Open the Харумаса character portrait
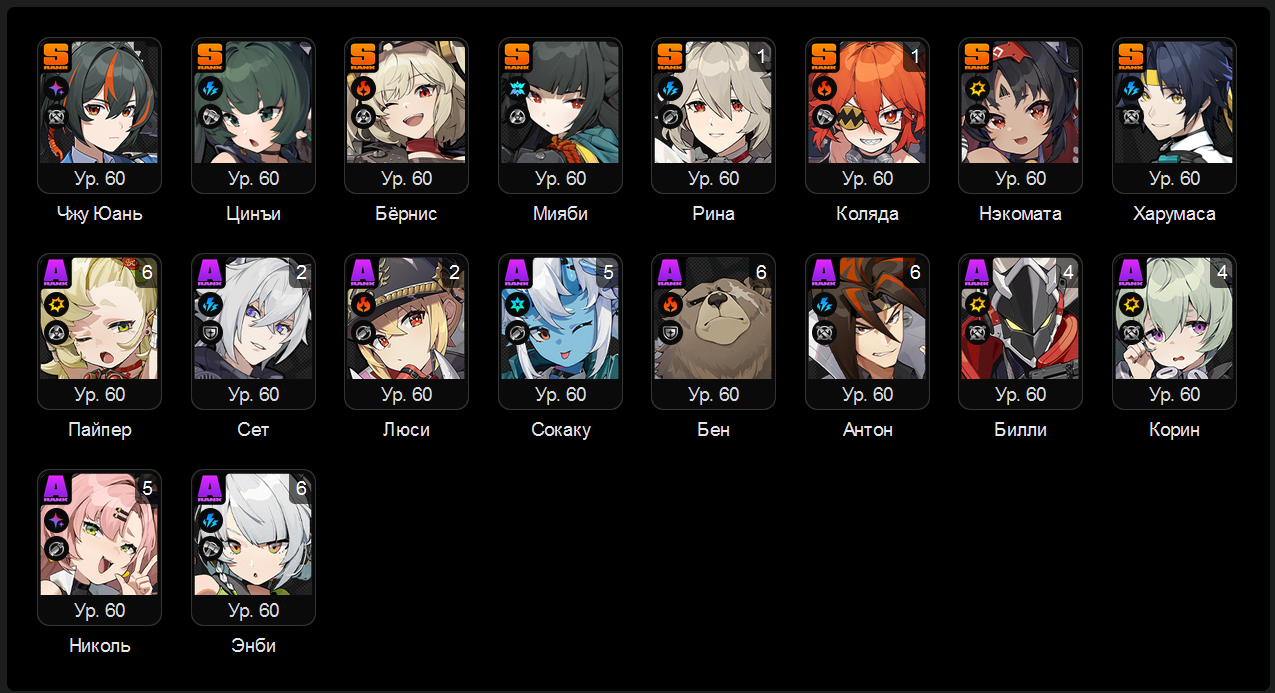Viewport: 1275px width, 693px height. point(1175,102)
